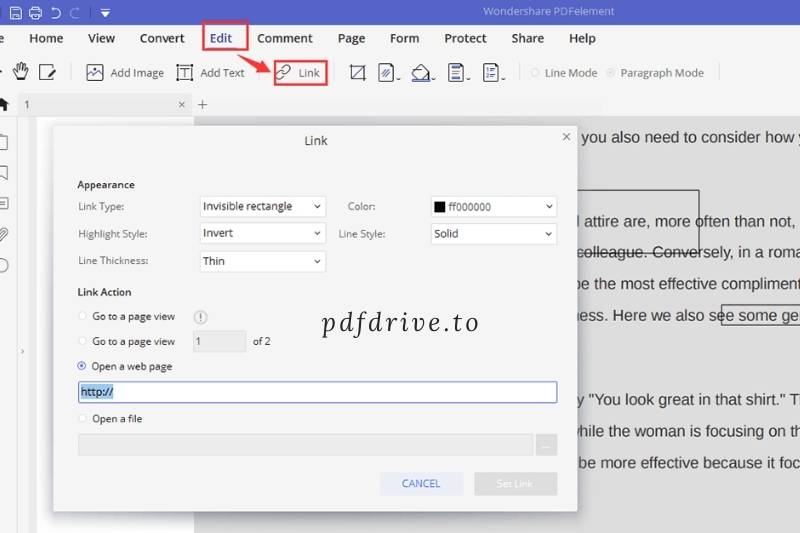The image size is (800, 533).
Task: Add a new tab with plus
Action: click(203, 105)
